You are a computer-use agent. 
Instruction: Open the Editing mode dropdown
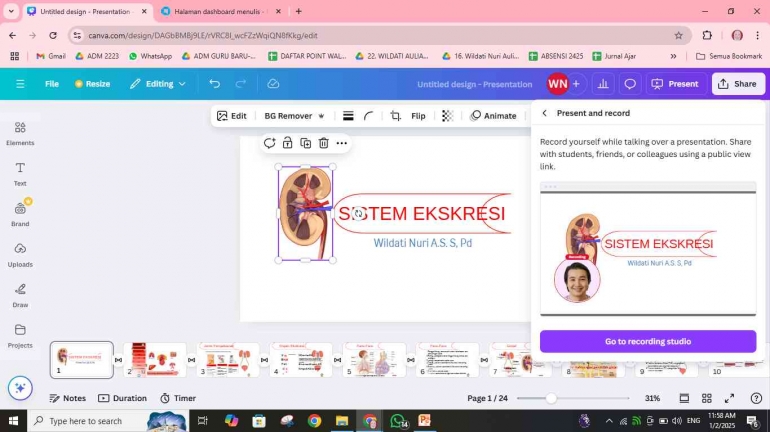click(158, 84)
